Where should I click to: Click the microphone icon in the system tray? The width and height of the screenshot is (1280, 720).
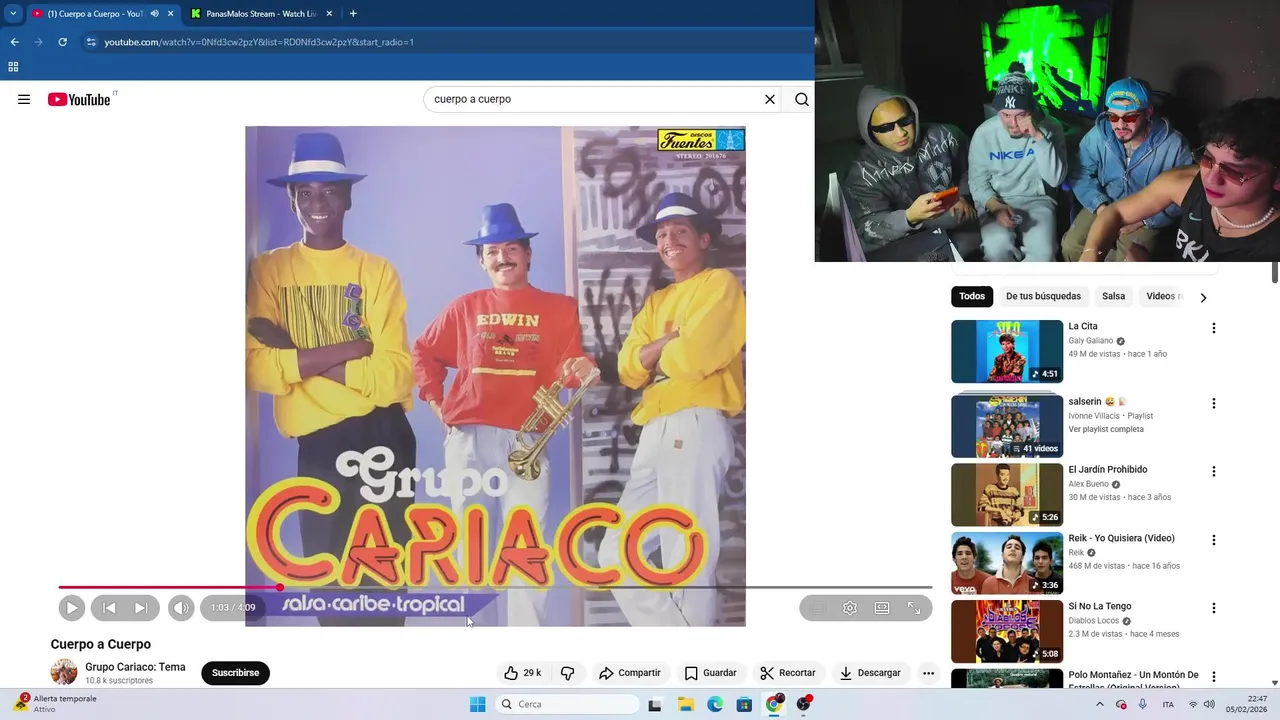coord(1143,704)
